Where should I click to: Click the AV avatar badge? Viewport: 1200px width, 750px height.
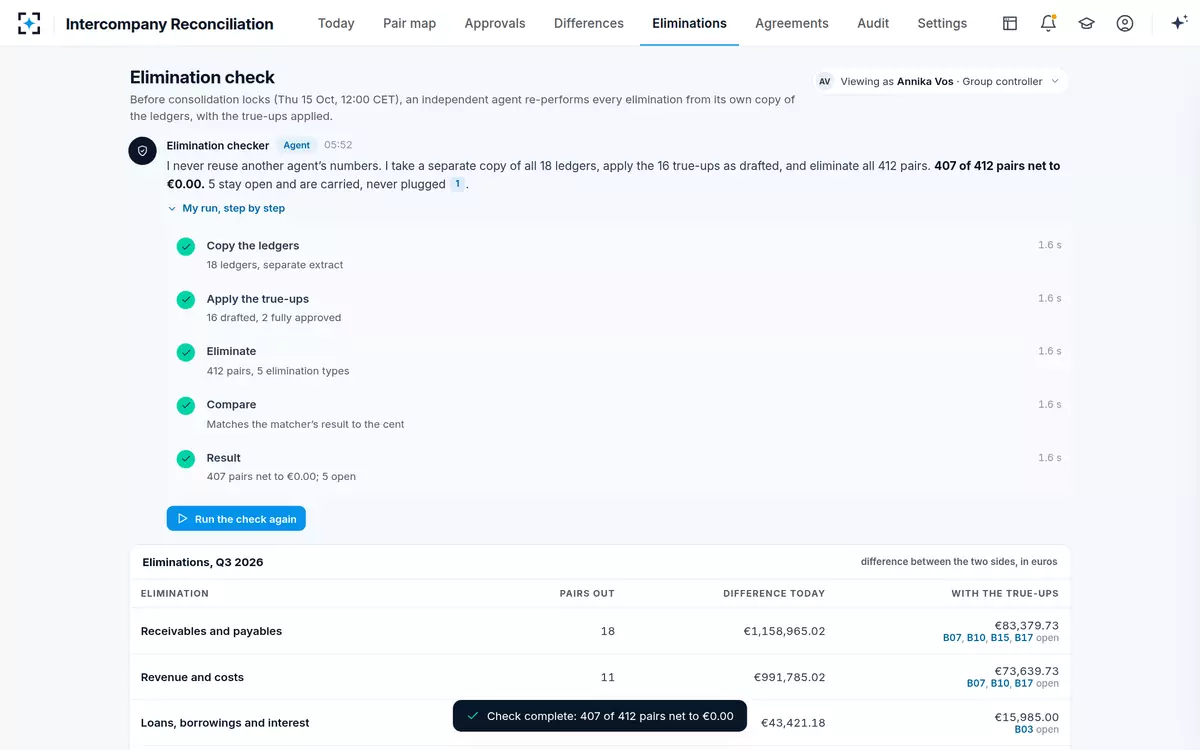click(825, 82)
